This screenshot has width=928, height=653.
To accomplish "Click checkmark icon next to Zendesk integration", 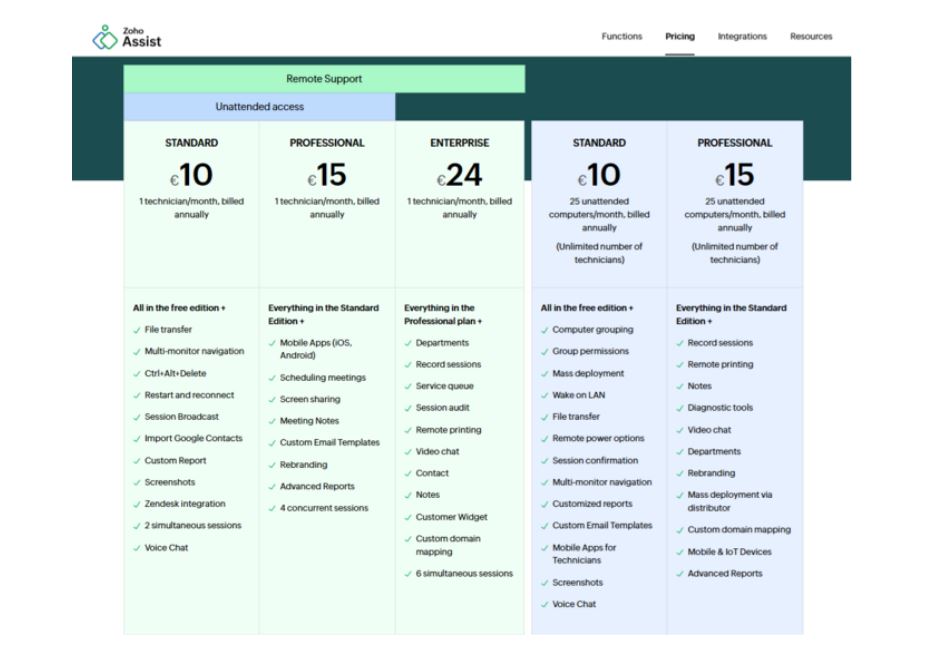I will click(x=137, y=504).
